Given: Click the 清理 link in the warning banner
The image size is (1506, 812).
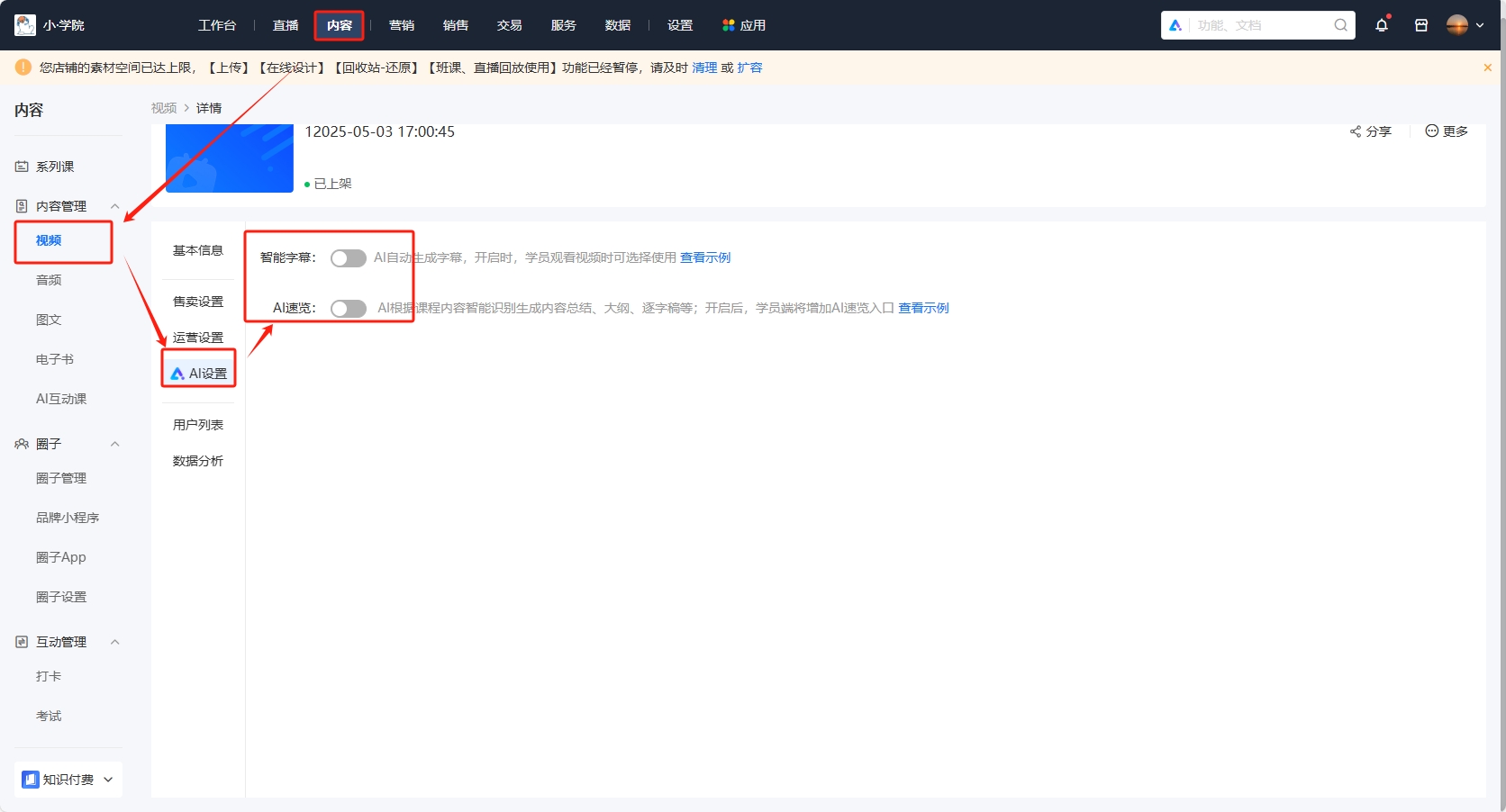Looking at the screenshot, I should click(705, 68).
